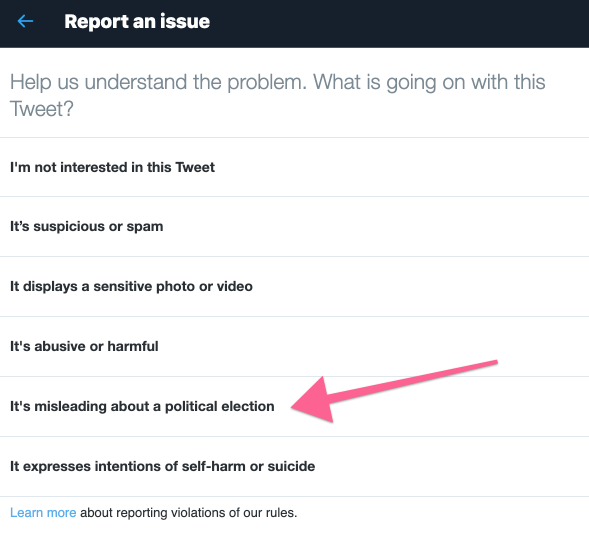This screenshot has height=546, width=589.
Task: Choose "It's suspicious or spam" option
Action: point(294,226)
